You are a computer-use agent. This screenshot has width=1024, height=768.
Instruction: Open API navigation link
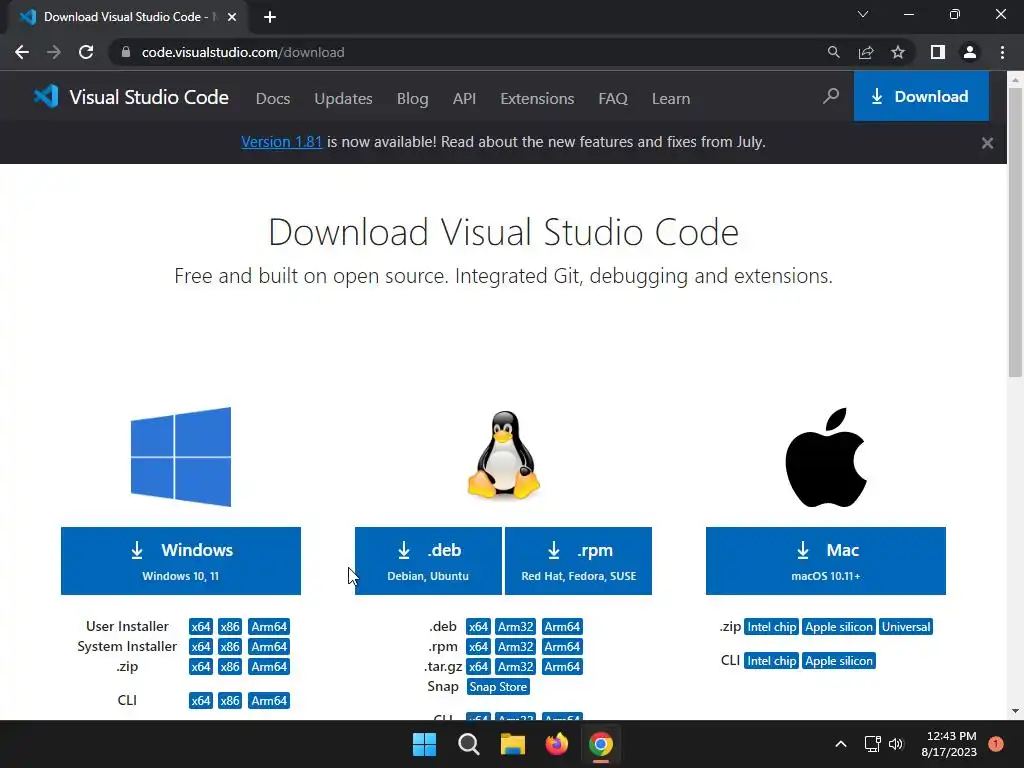[464, 99]
